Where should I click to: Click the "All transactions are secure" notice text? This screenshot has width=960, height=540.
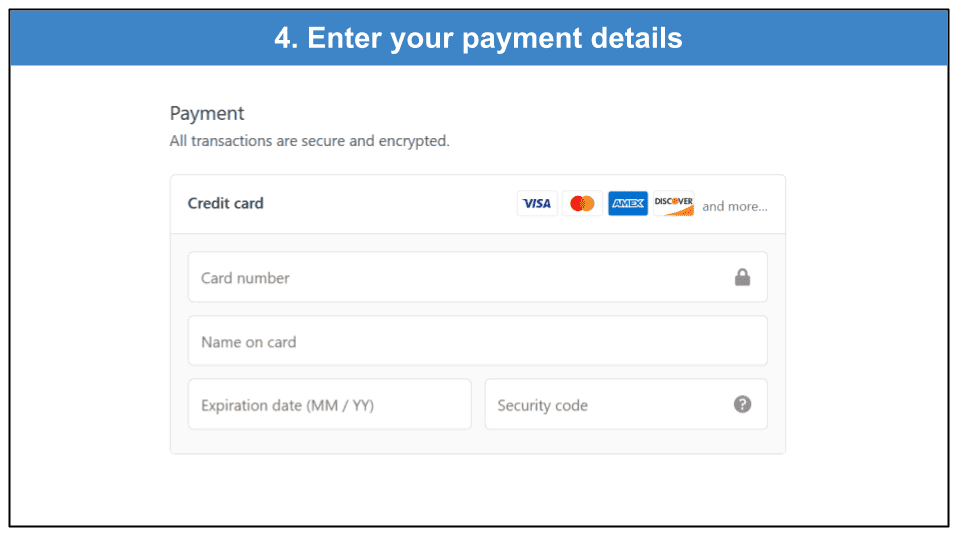[x=309, y=141]
